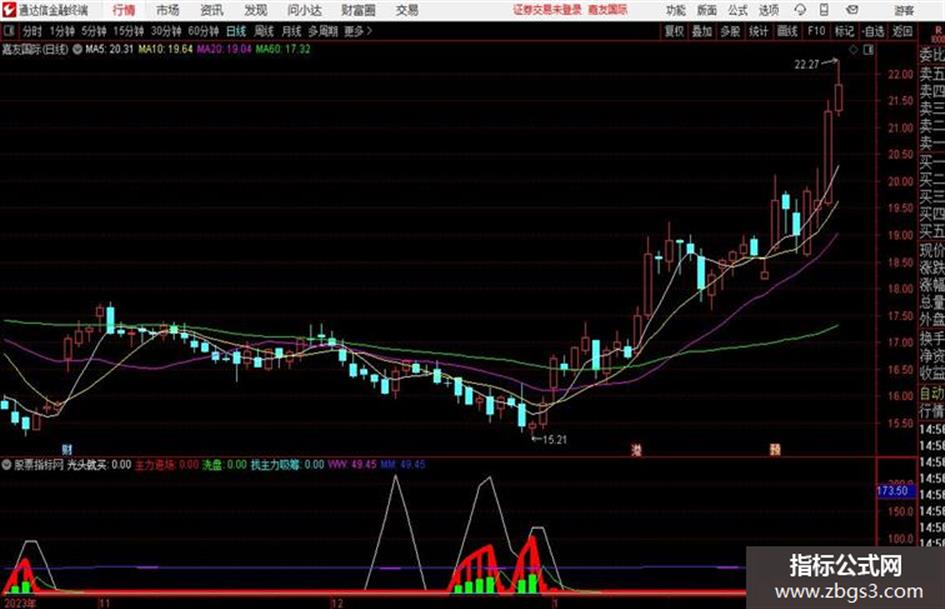Click the 画线 drawing button
The width and height of the screenshot is (945, 609).
[788, 31]
